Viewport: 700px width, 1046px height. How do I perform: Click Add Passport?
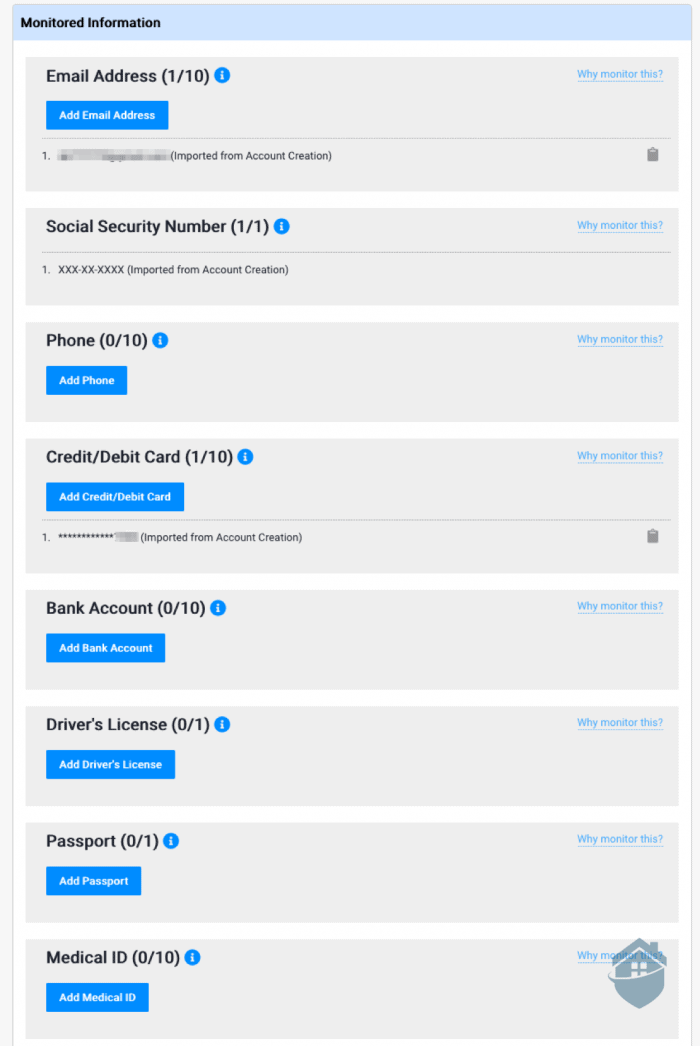pyautogui.click(x=93, y=881)
